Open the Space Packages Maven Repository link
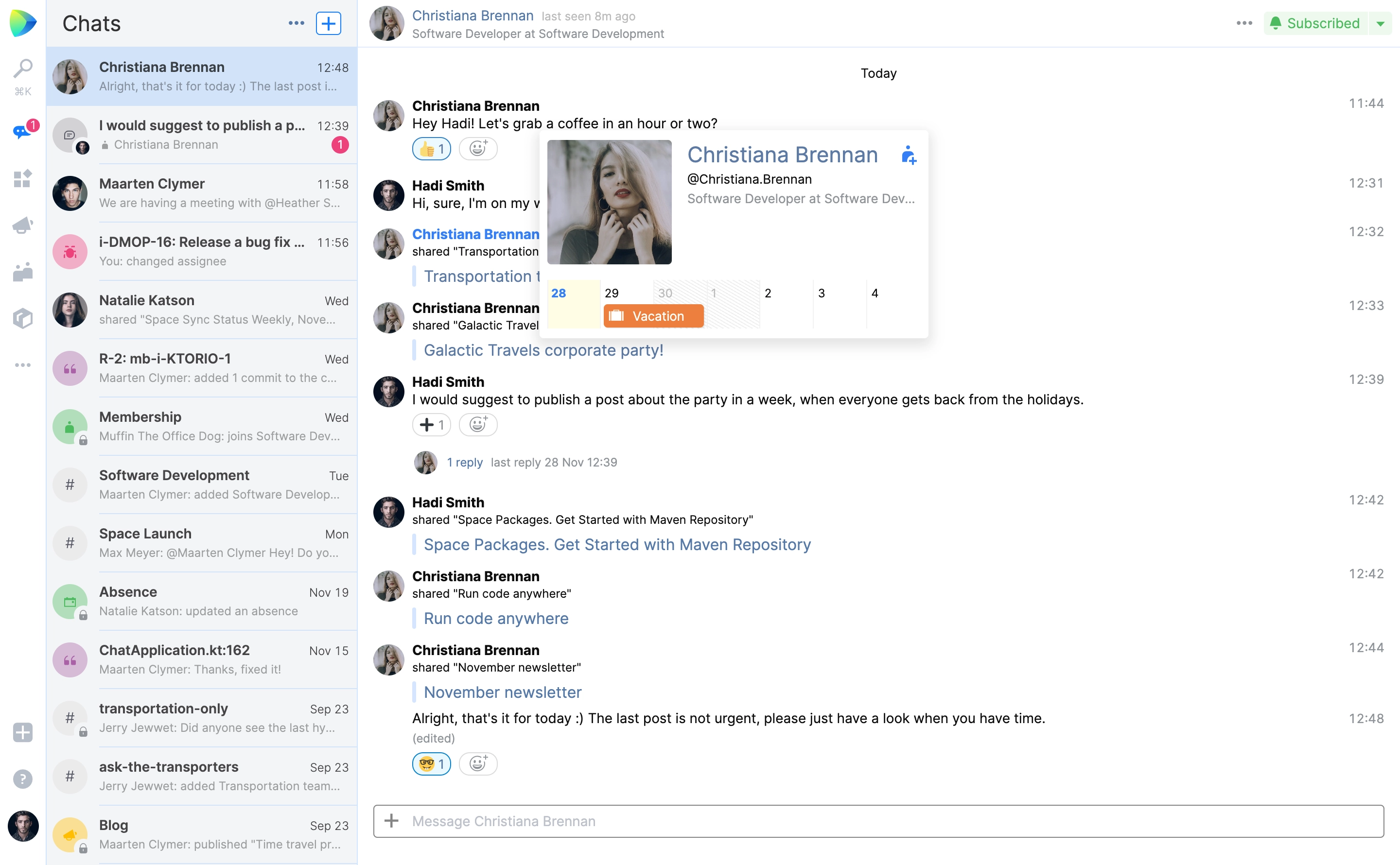The height and width of the screenshot is (865, 1400). (x=617, y=544)
